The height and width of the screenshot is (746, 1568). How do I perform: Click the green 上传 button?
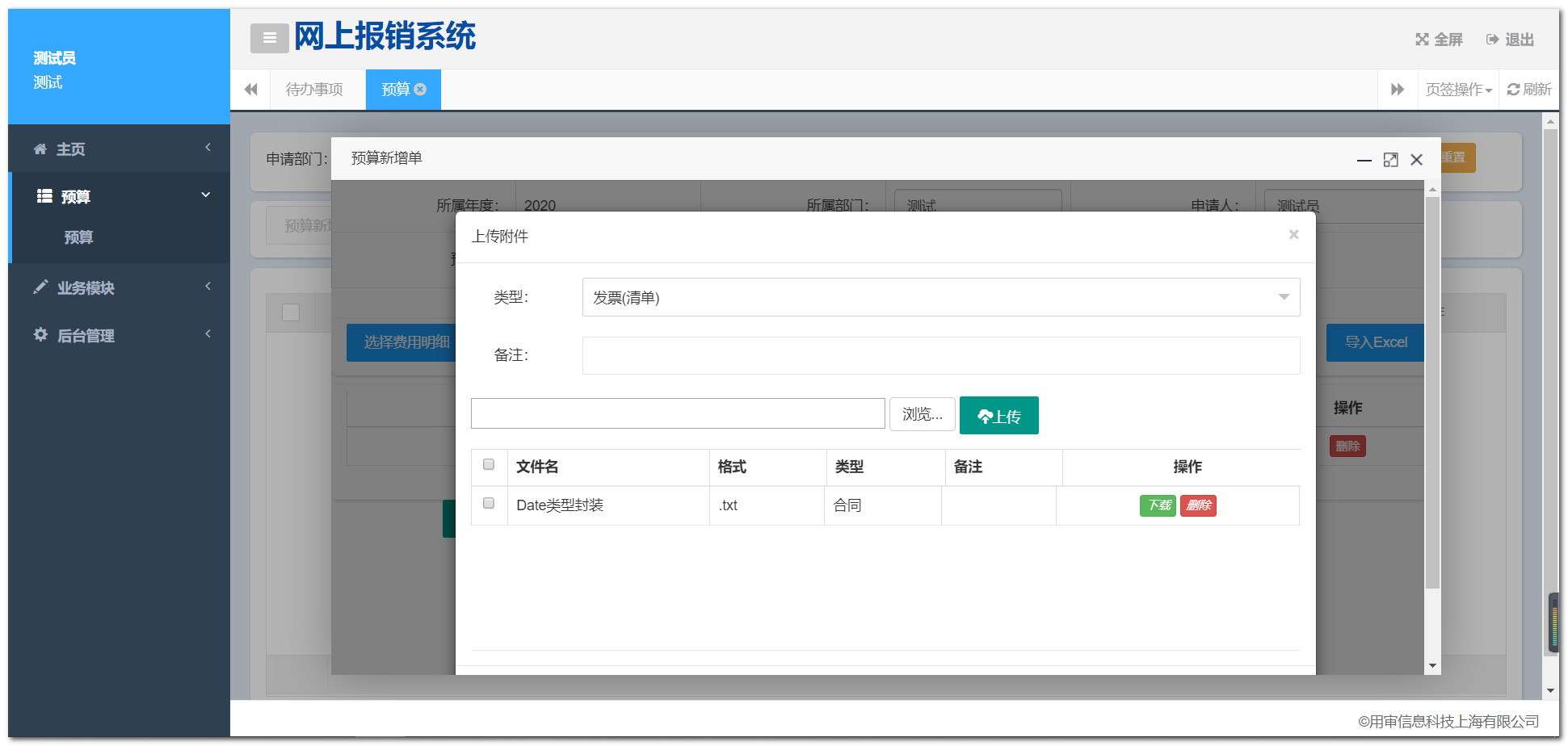[x=998, y=416]
